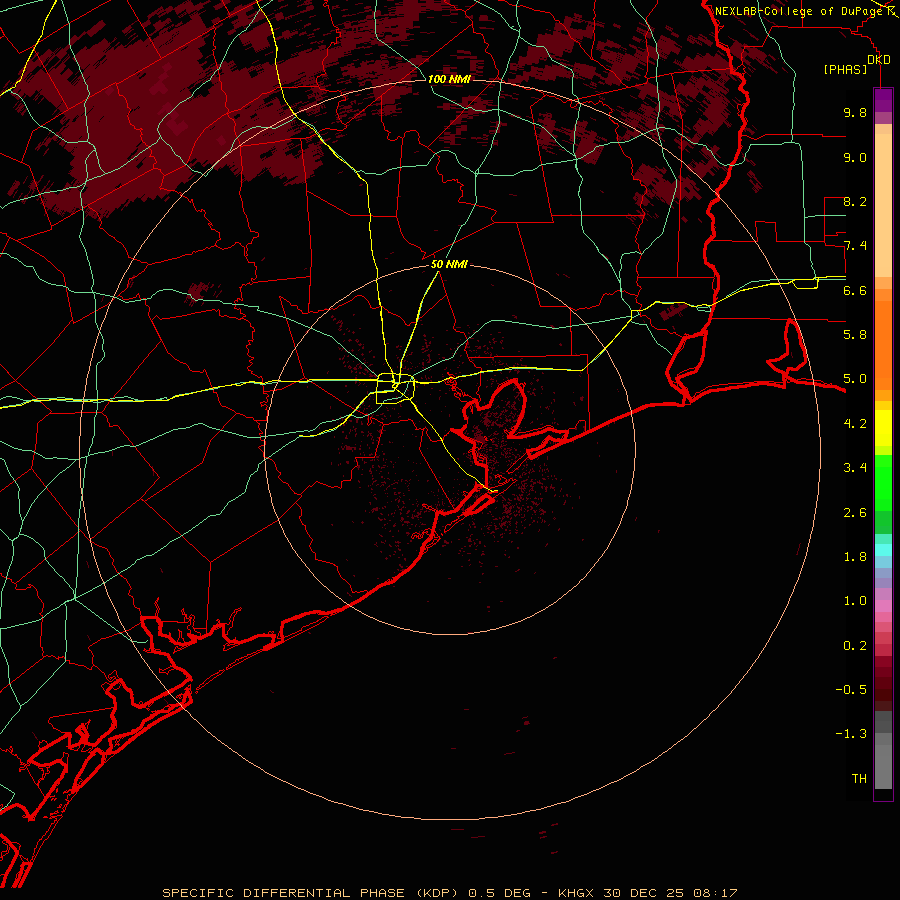Pick the orange band of the color scale
The width and height of the screenshot is (900, 900).
tap(883, 344)
